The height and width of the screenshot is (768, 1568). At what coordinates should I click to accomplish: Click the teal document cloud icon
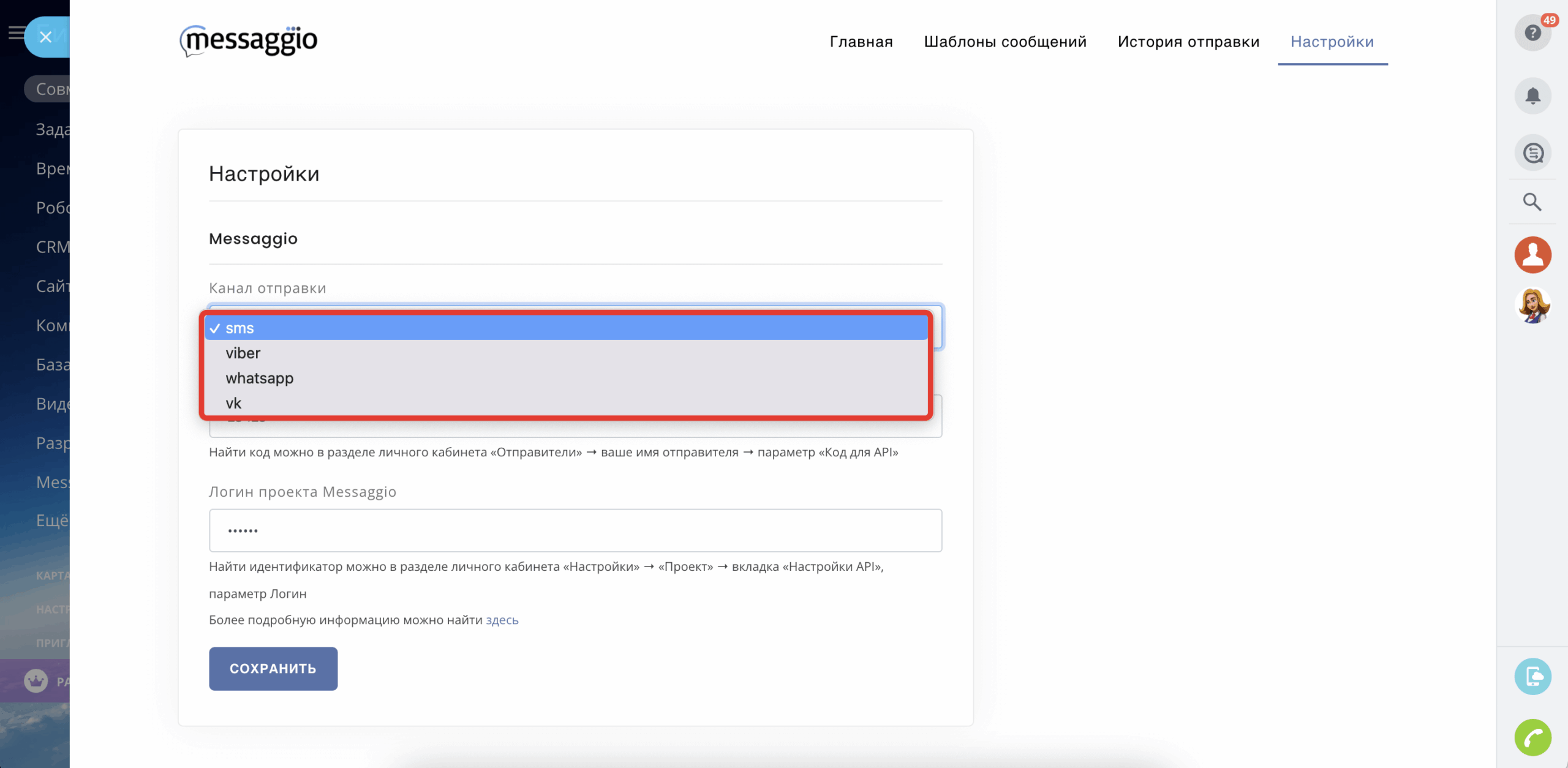1532,676
